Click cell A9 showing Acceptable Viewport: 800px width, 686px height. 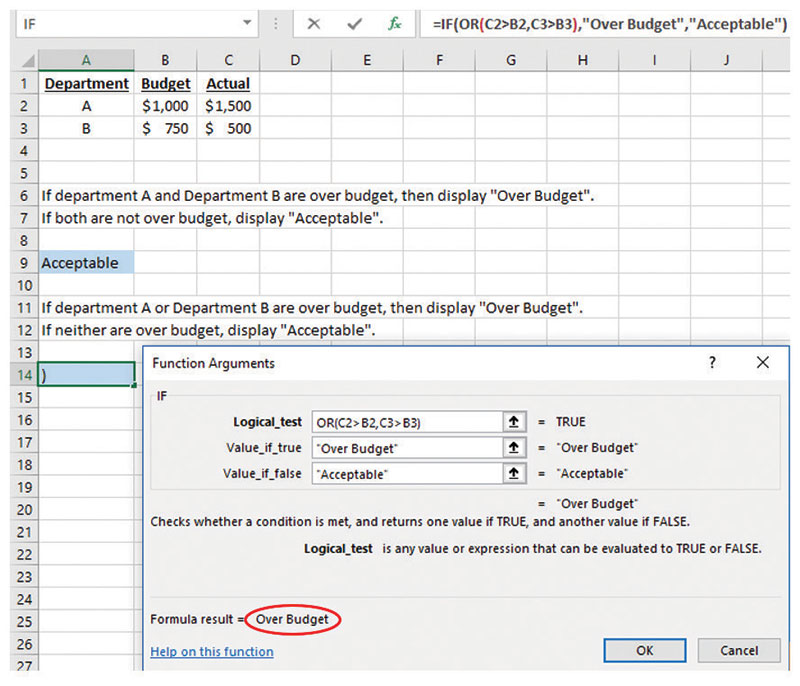point(86,263)
